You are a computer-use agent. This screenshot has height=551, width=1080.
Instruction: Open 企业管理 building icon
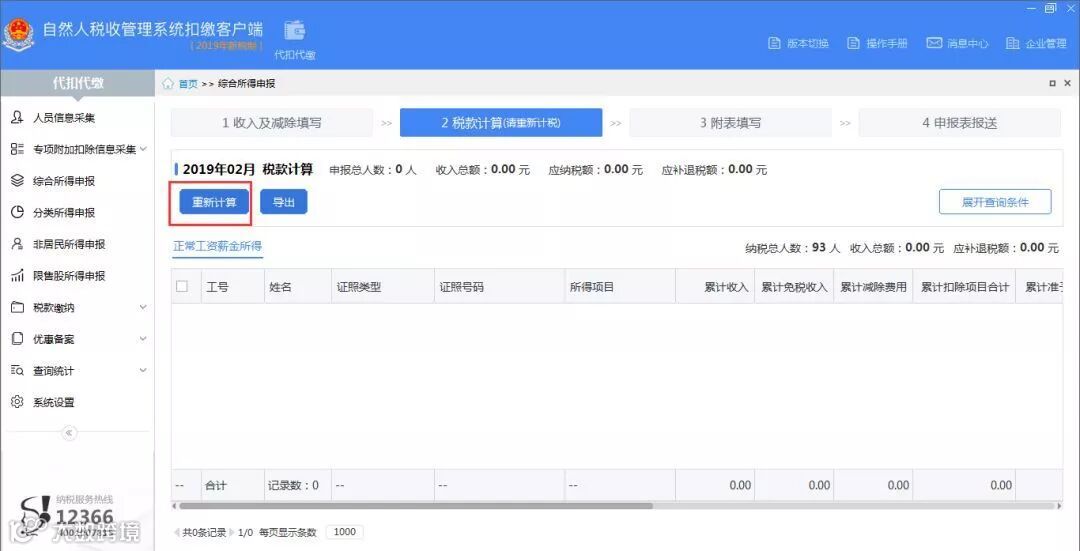click(1012, 43)
